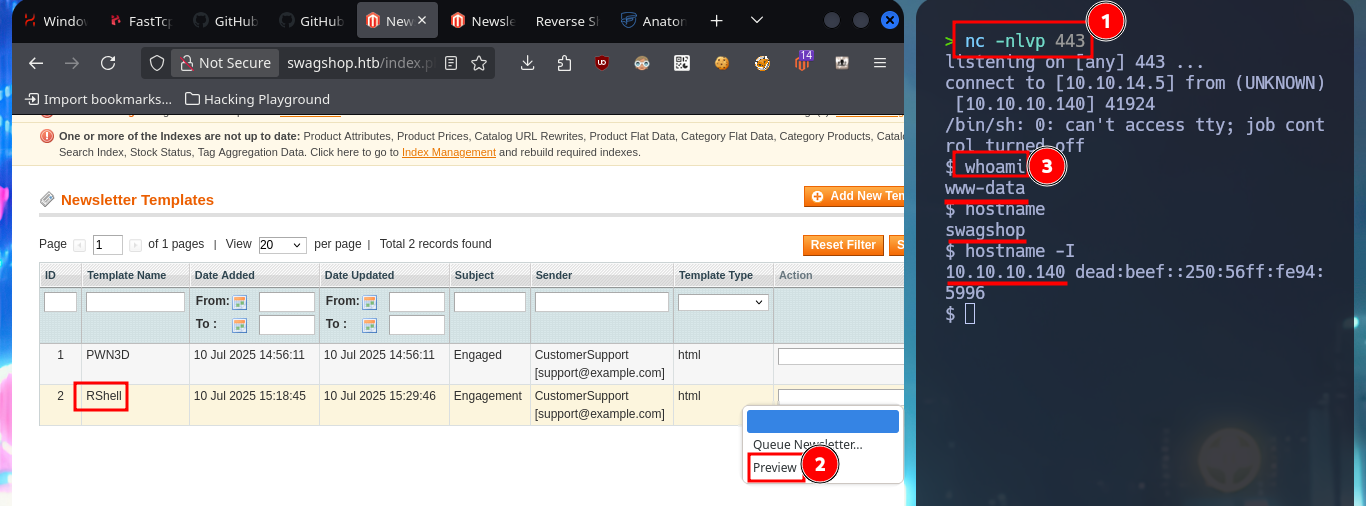Image resolution: width=1366 pixels, height=506 pixels.
Task: Go to the next results page arrow
Action: coord(135,245)
